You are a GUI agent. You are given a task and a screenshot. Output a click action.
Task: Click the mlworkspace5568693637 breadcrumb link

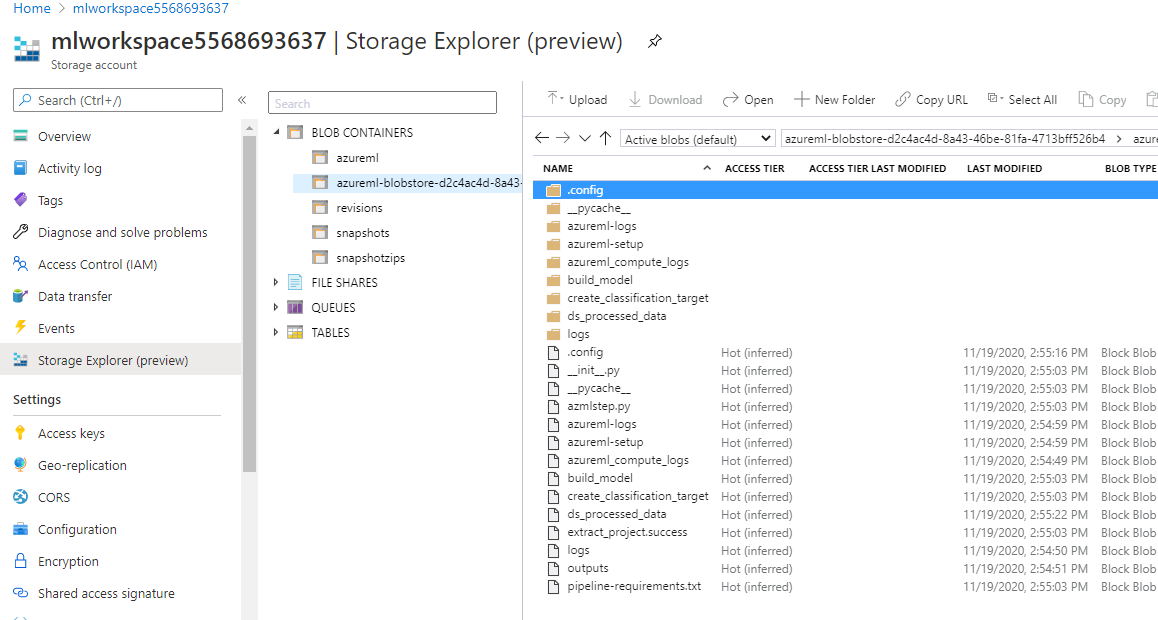click(x=151, y=9)
